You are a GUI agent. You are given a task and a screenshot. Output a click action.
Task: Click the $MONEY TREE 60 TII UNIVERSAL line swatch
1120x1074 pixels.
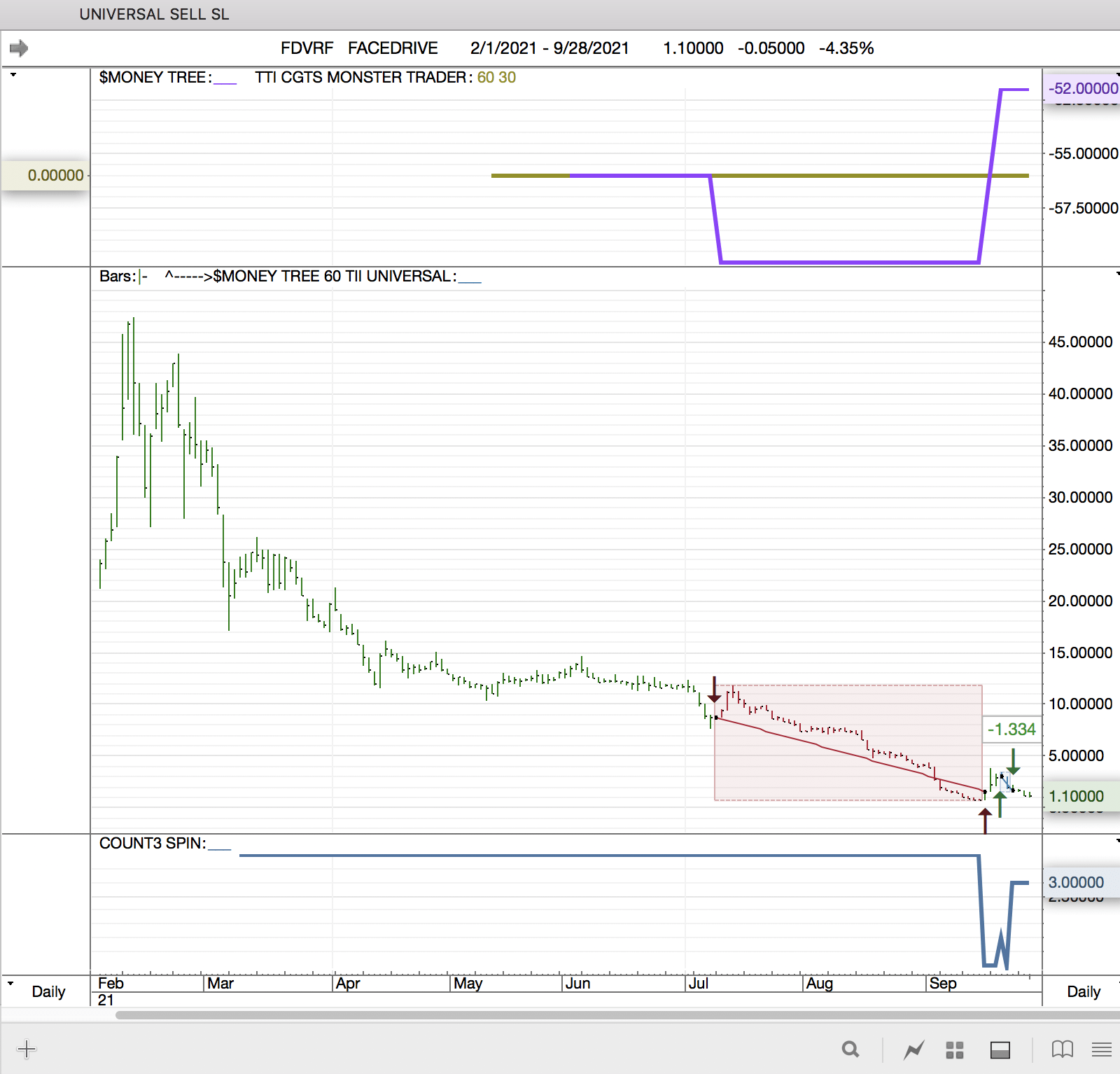[x=470, y=281]
